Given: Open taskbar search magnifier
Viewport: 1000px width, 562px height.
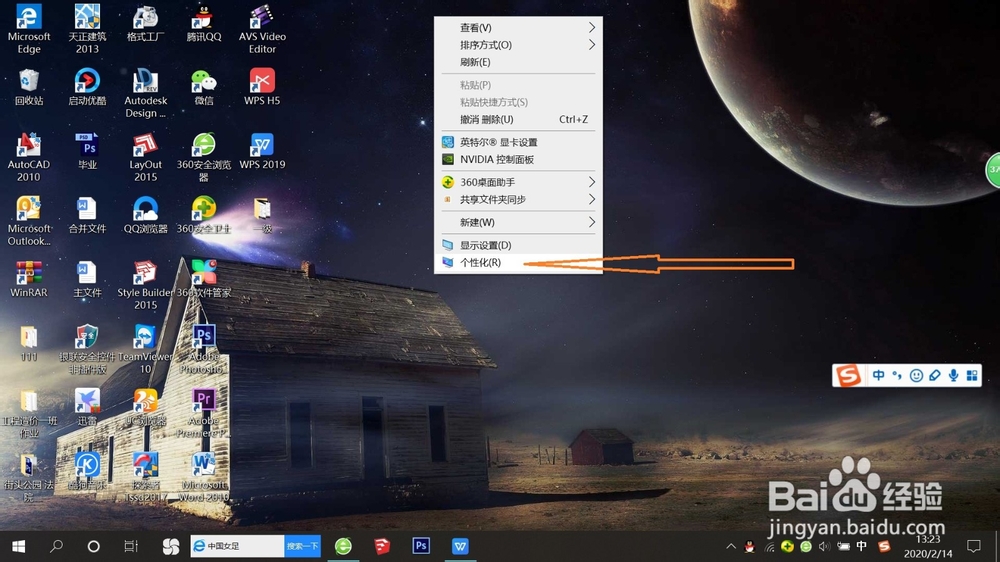Looking at the screenshot, I should tap(56, 546).
